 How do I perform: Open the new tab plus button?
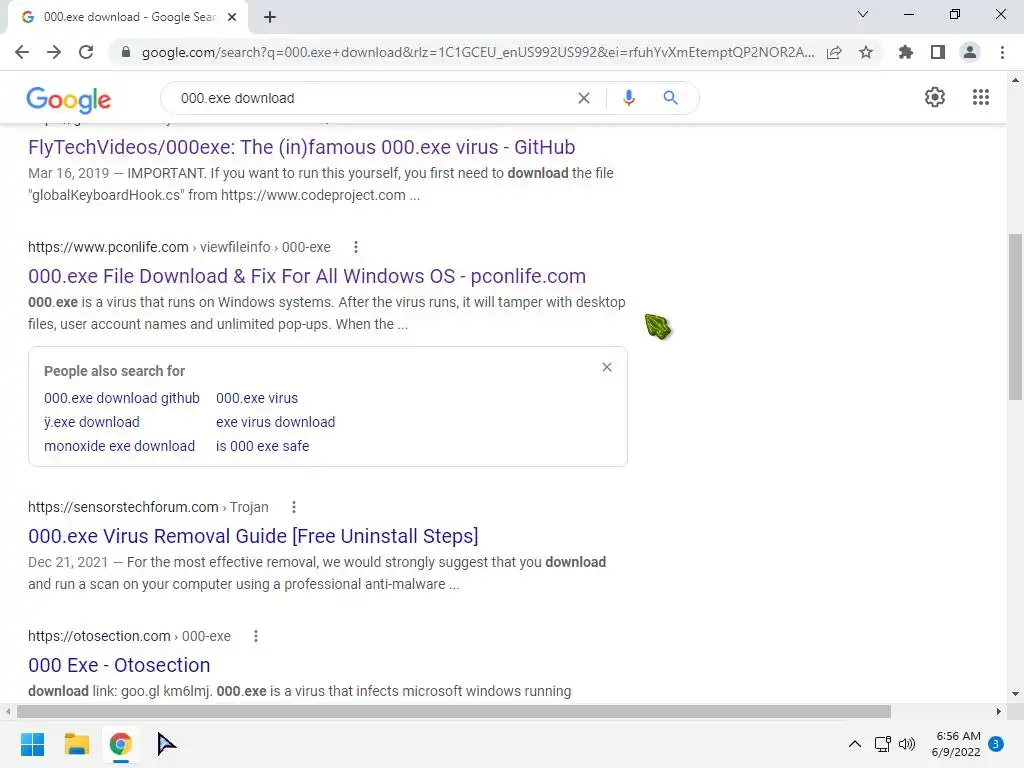pos(270,17)
